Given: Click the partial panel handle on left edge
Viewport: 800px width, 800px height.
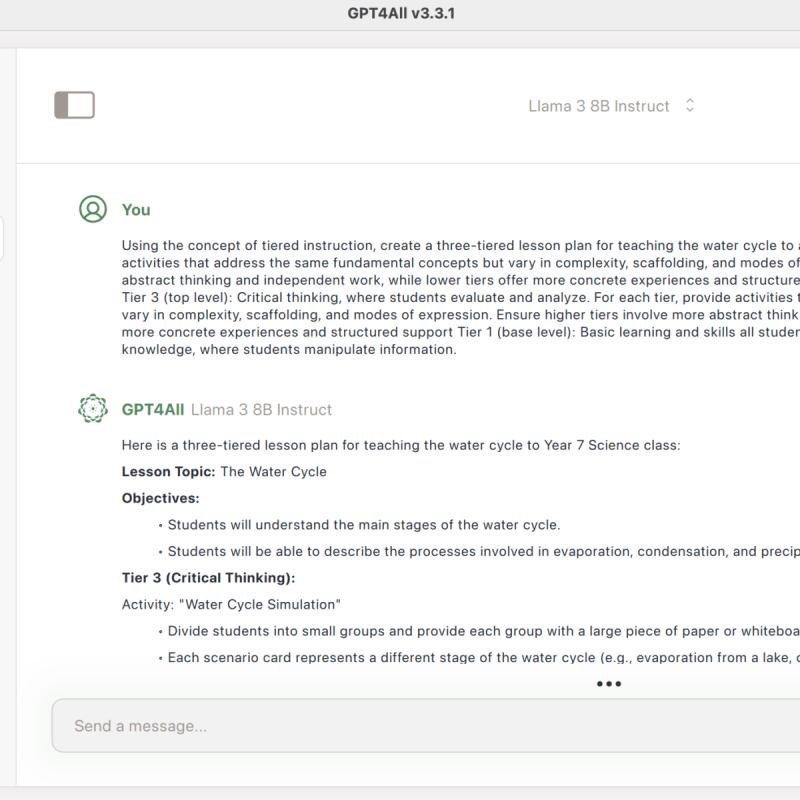Looking at the screenshot, I should coord(2,238).
